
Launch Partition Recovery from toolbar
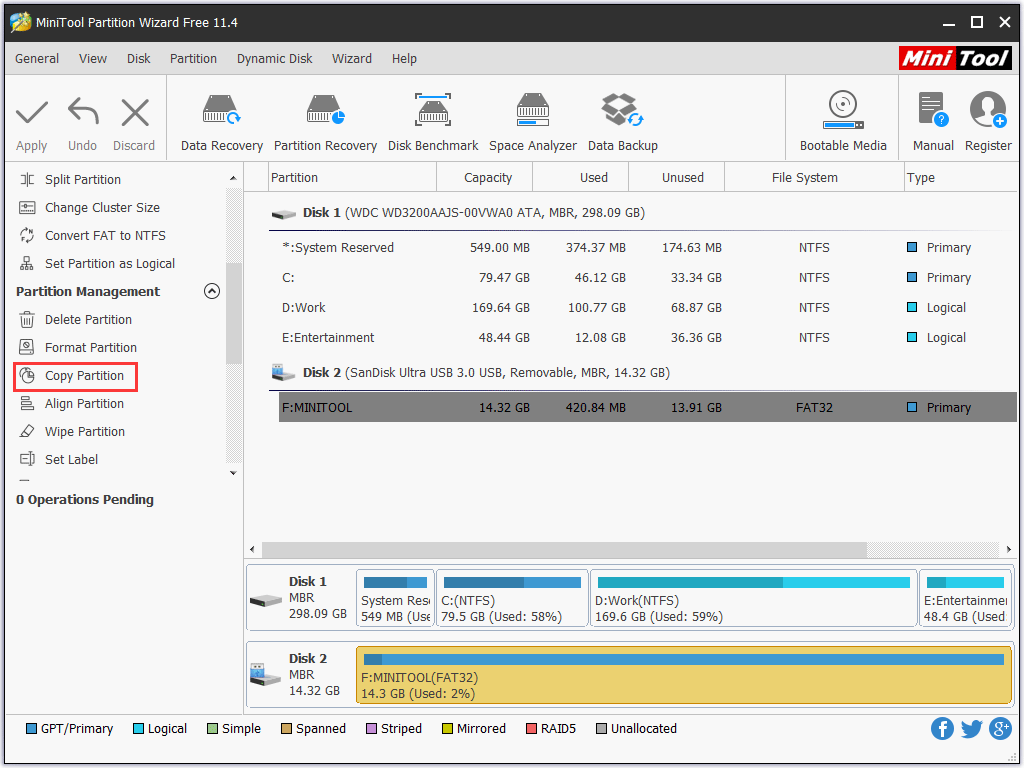point(325,122)
